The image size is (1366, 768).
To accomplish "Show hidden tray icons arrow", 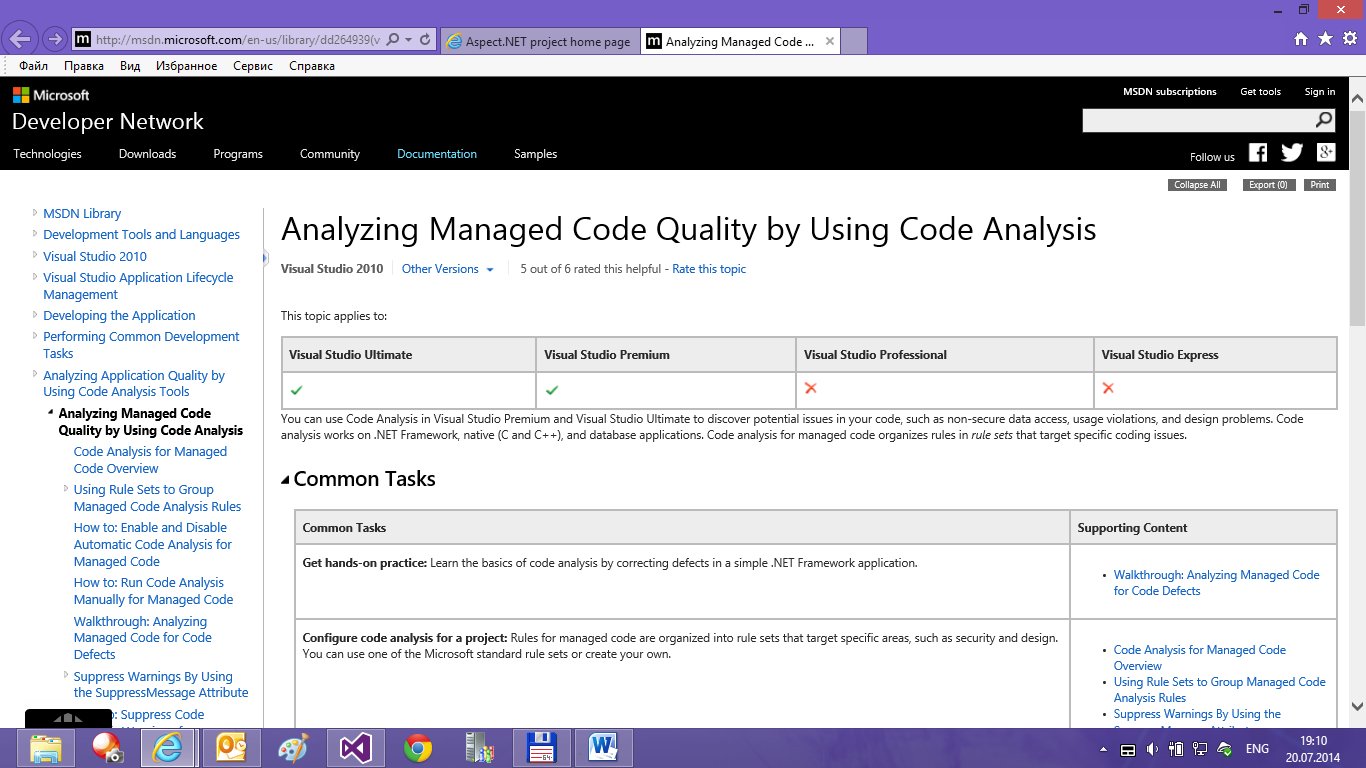I will tap(1105, 749).
